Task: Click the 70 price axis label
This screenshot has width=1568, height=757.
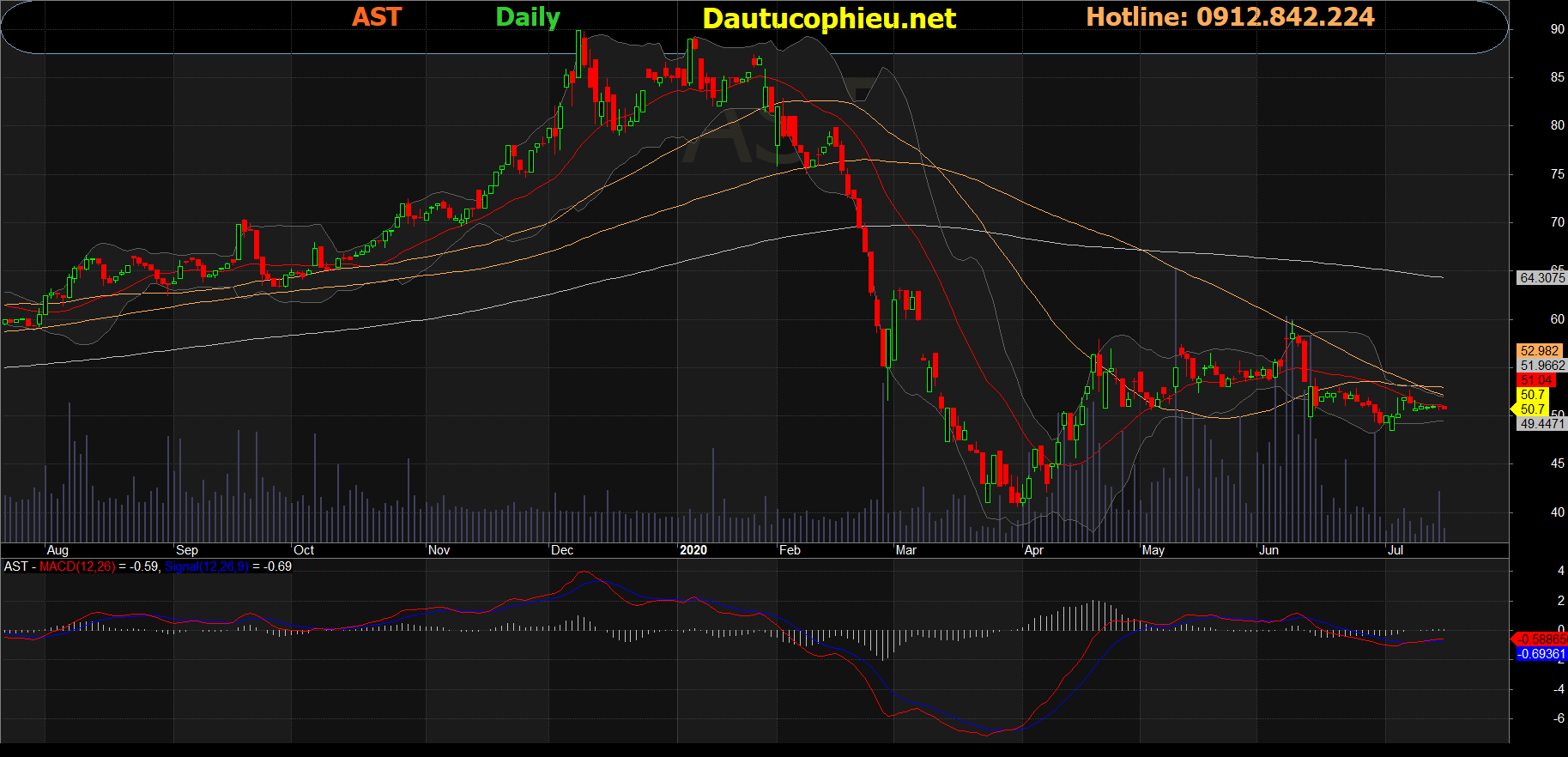Action: [x=1557, y=222]
